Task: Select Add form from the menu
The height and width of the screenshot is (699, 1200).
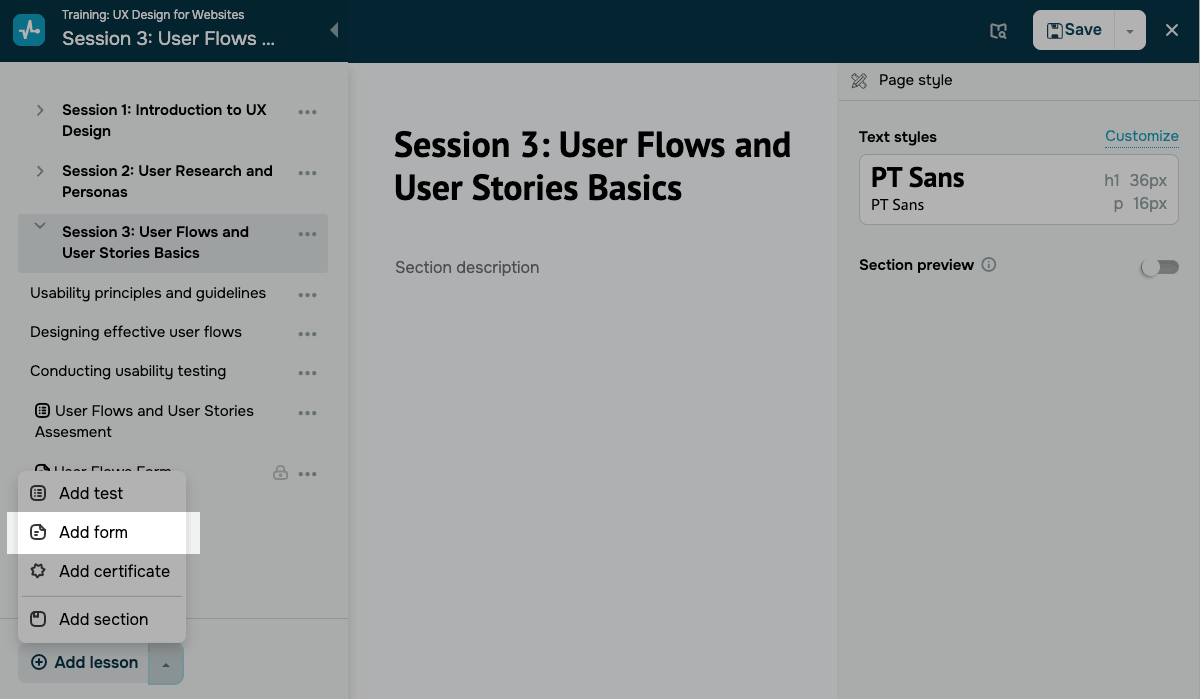Action: pyautogui.click(x=93, y=533)
